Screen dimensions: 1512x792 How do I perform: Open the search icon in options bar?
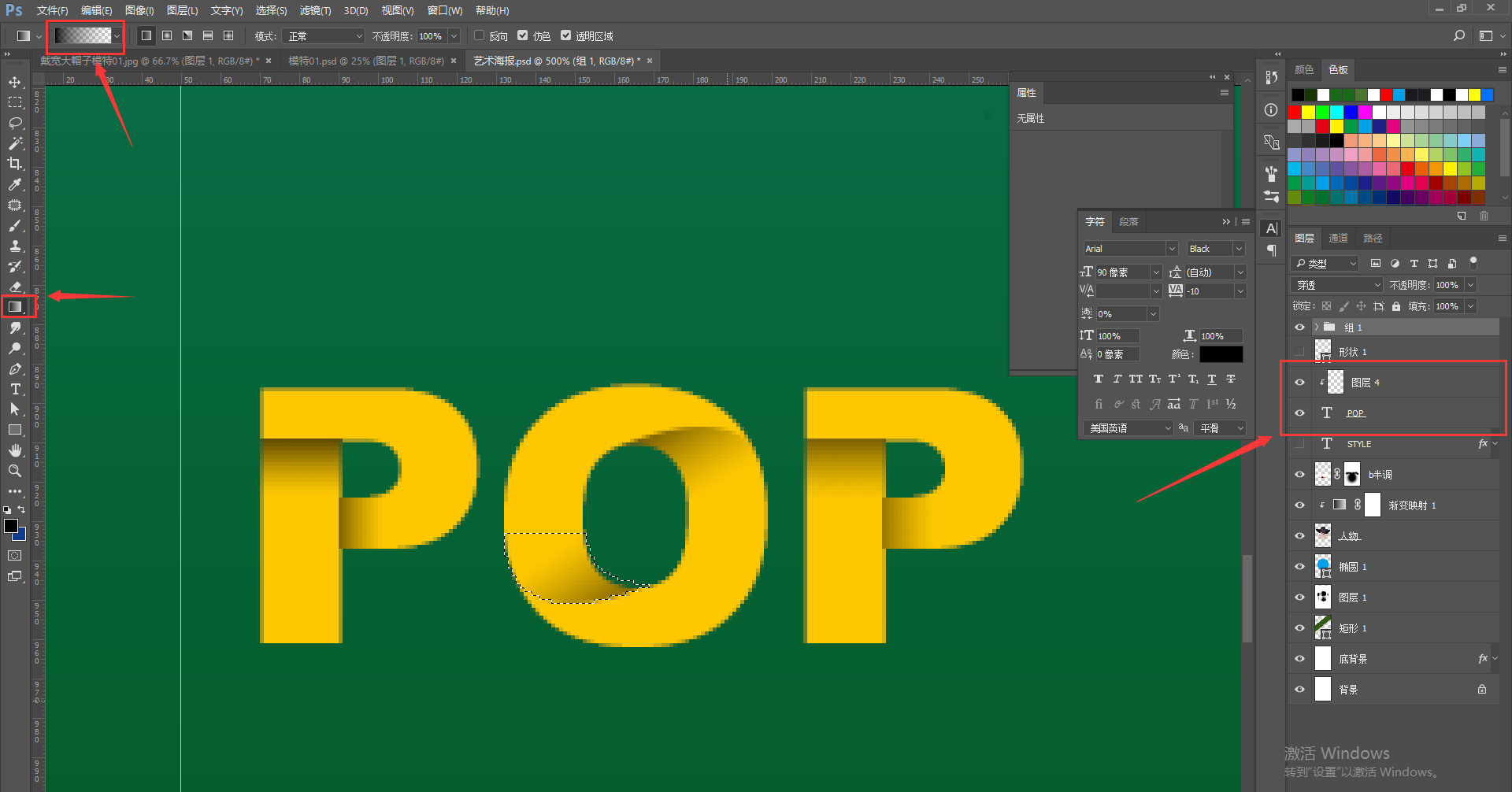click(x=1459, y=35)
